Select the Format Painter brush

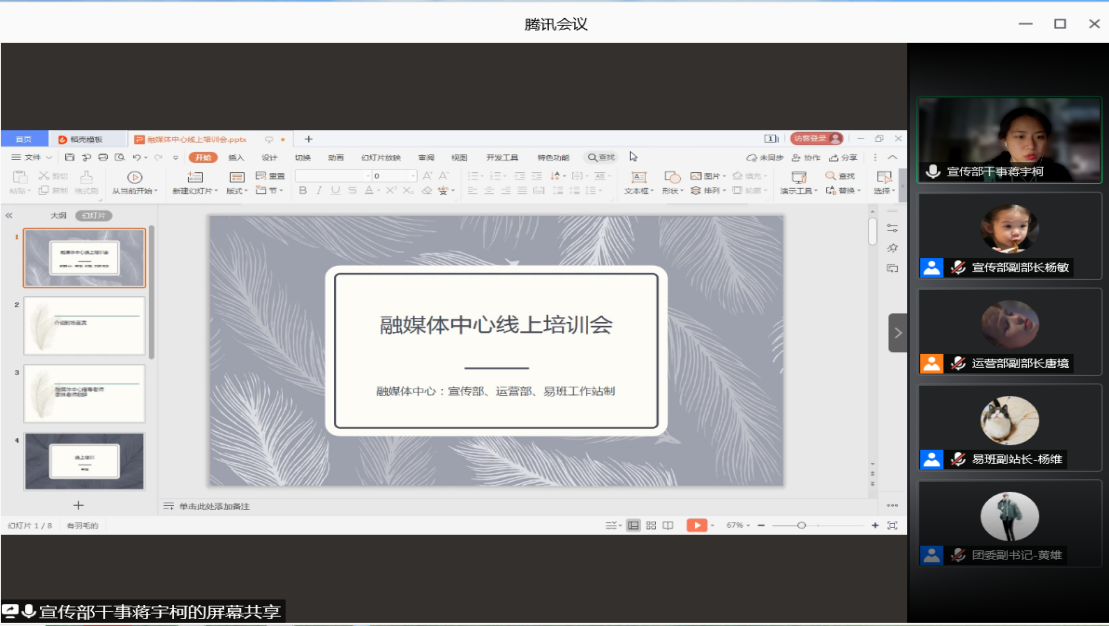[x=86, y=177]
